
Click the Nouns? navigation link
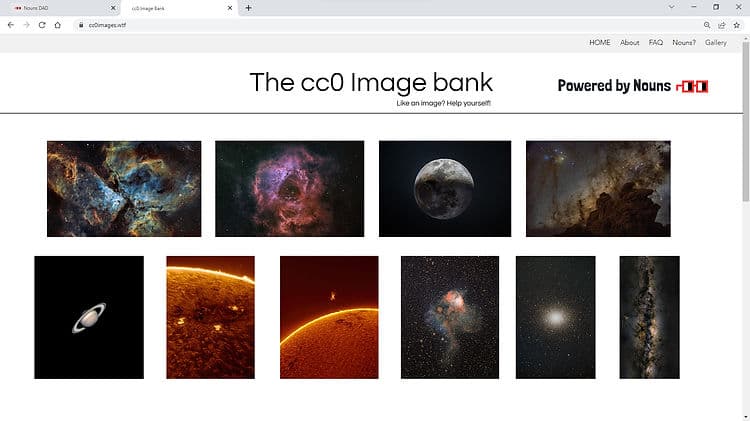(x=684, y=43)
